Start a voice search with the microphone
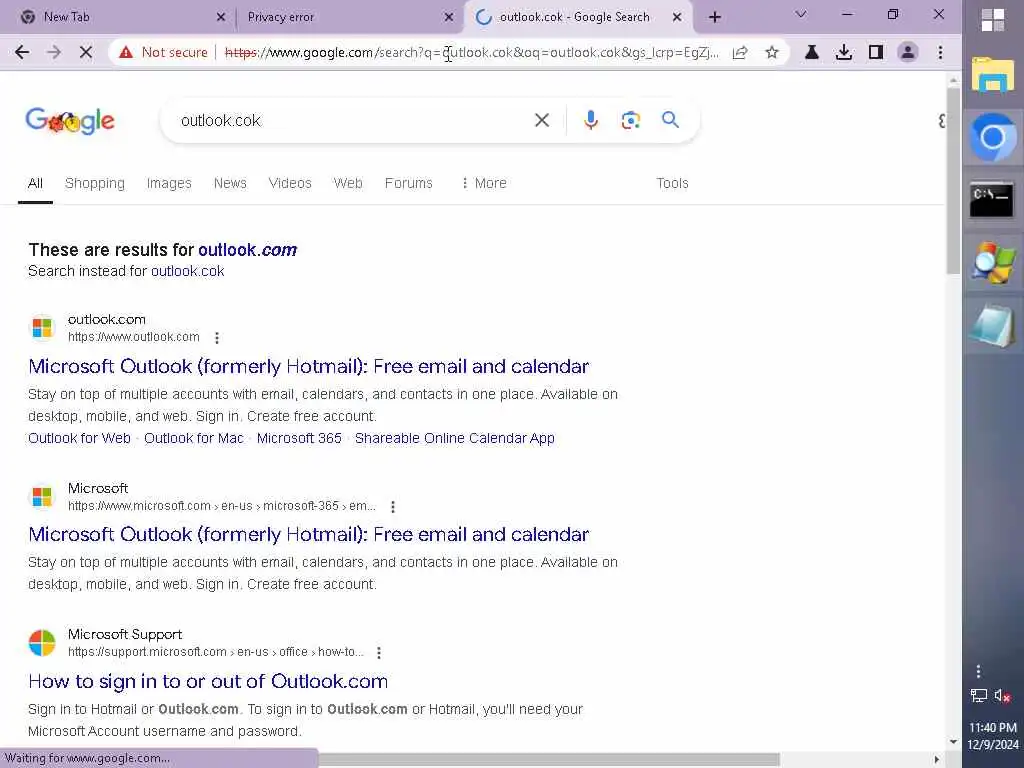Viewport: 1024px width, 768px height. click(591, 120)
